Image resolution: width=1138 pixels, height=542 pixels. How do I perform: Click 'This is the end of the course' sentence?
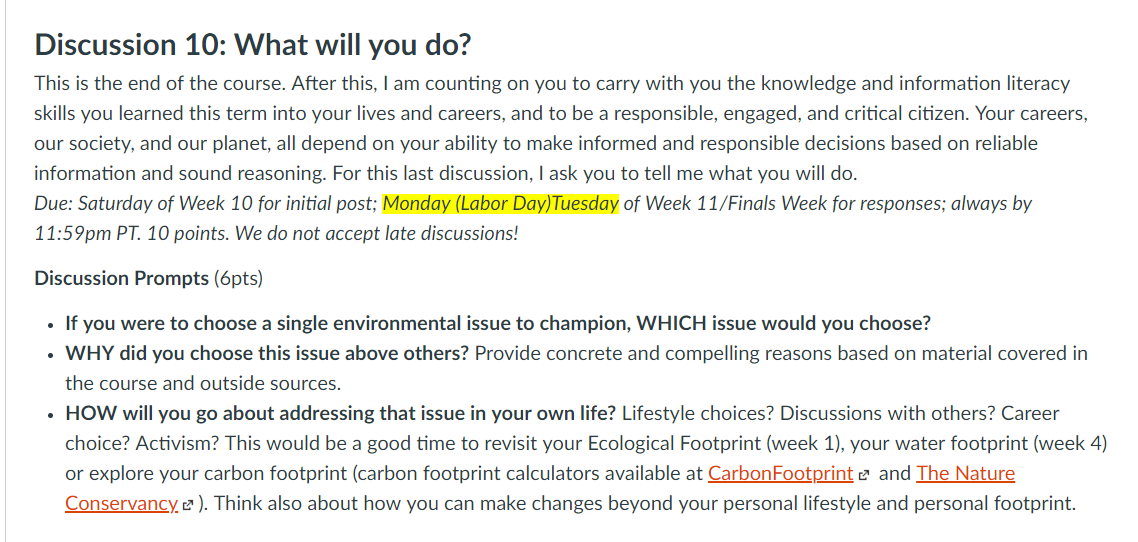160,83
